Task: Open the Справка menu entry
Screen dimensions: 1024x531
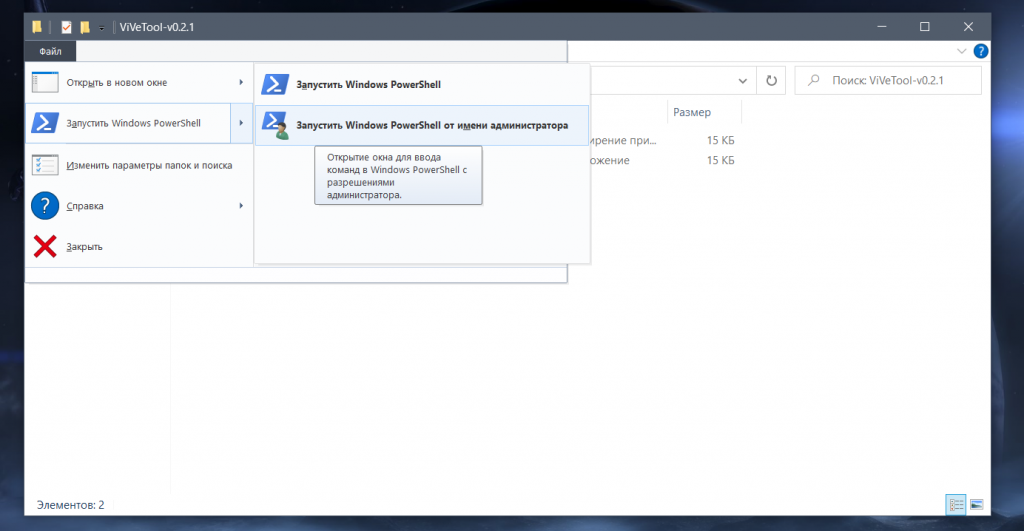Action: coord(139,206)
